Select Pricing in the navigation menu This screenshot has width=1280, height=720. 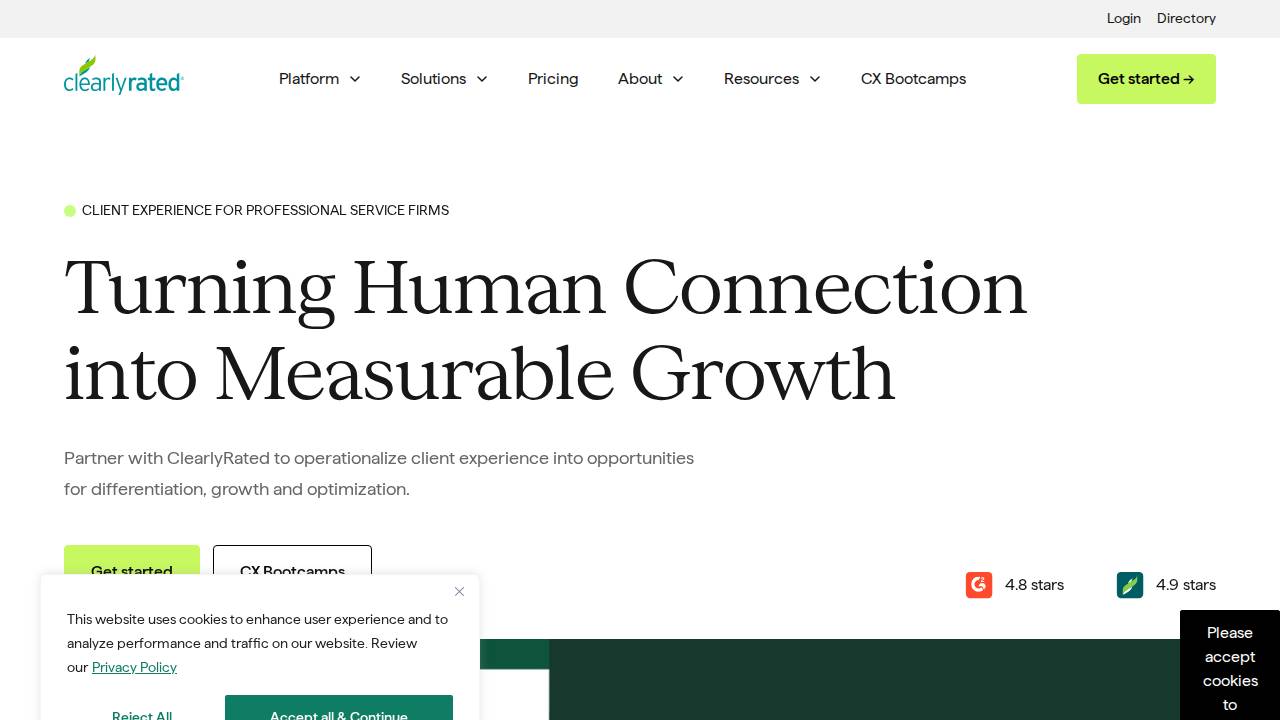(553, 79)
